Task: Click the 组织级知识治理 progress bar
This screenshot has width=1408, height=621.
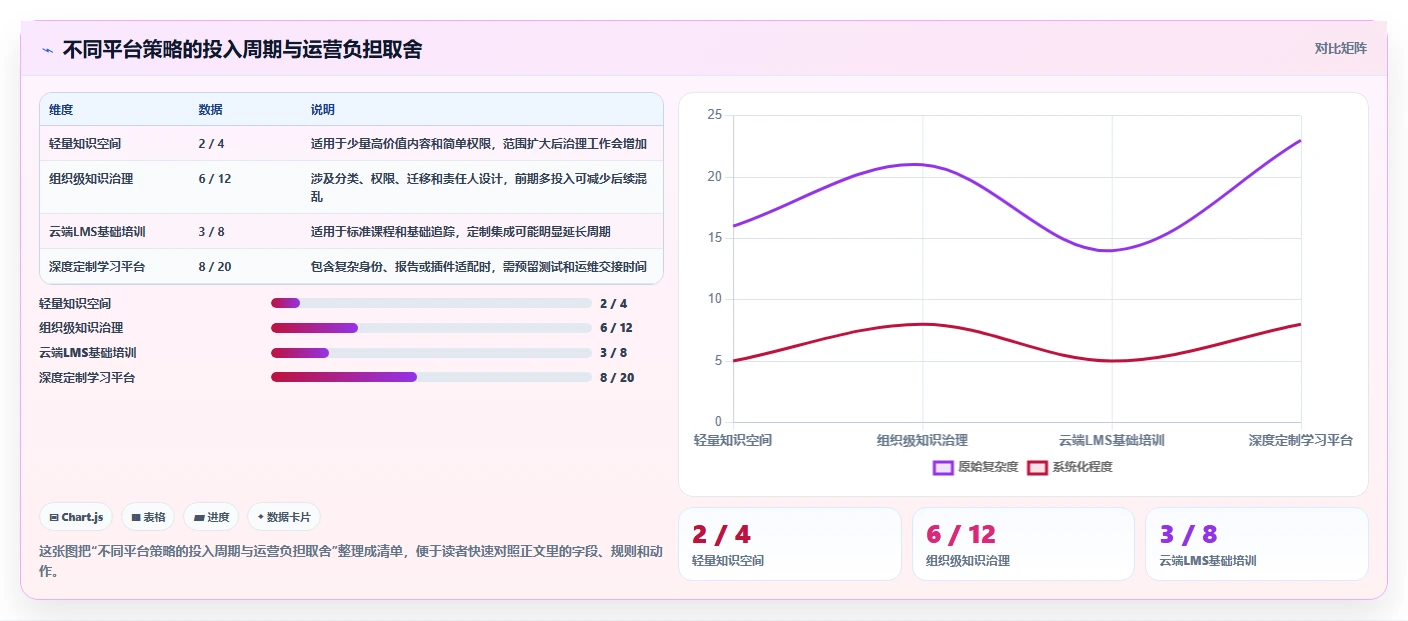Action: tap(431, 328)
